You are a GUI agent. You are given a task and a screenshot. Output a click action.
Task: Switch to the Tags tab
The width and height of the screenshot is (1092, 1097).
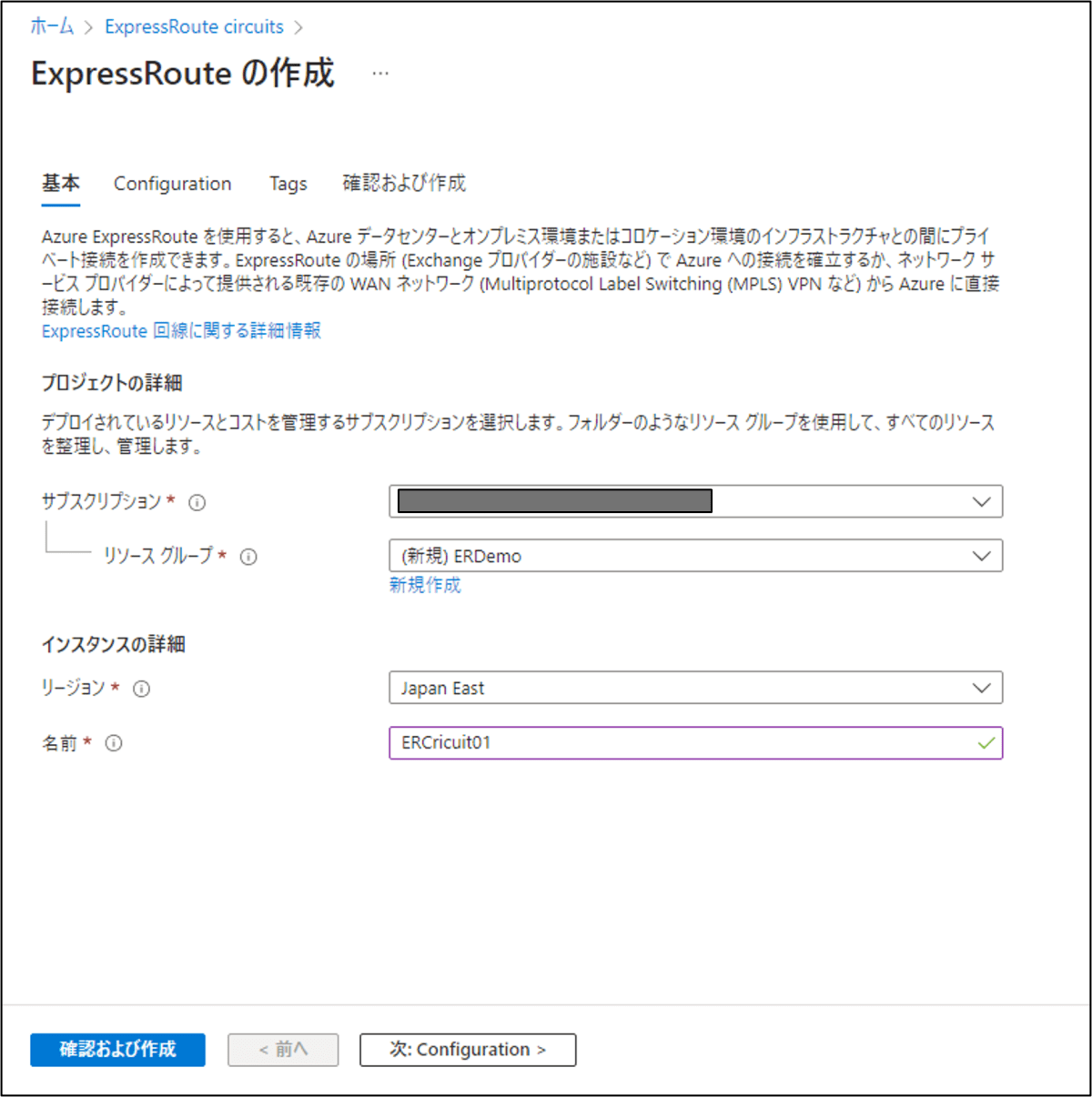288,184
